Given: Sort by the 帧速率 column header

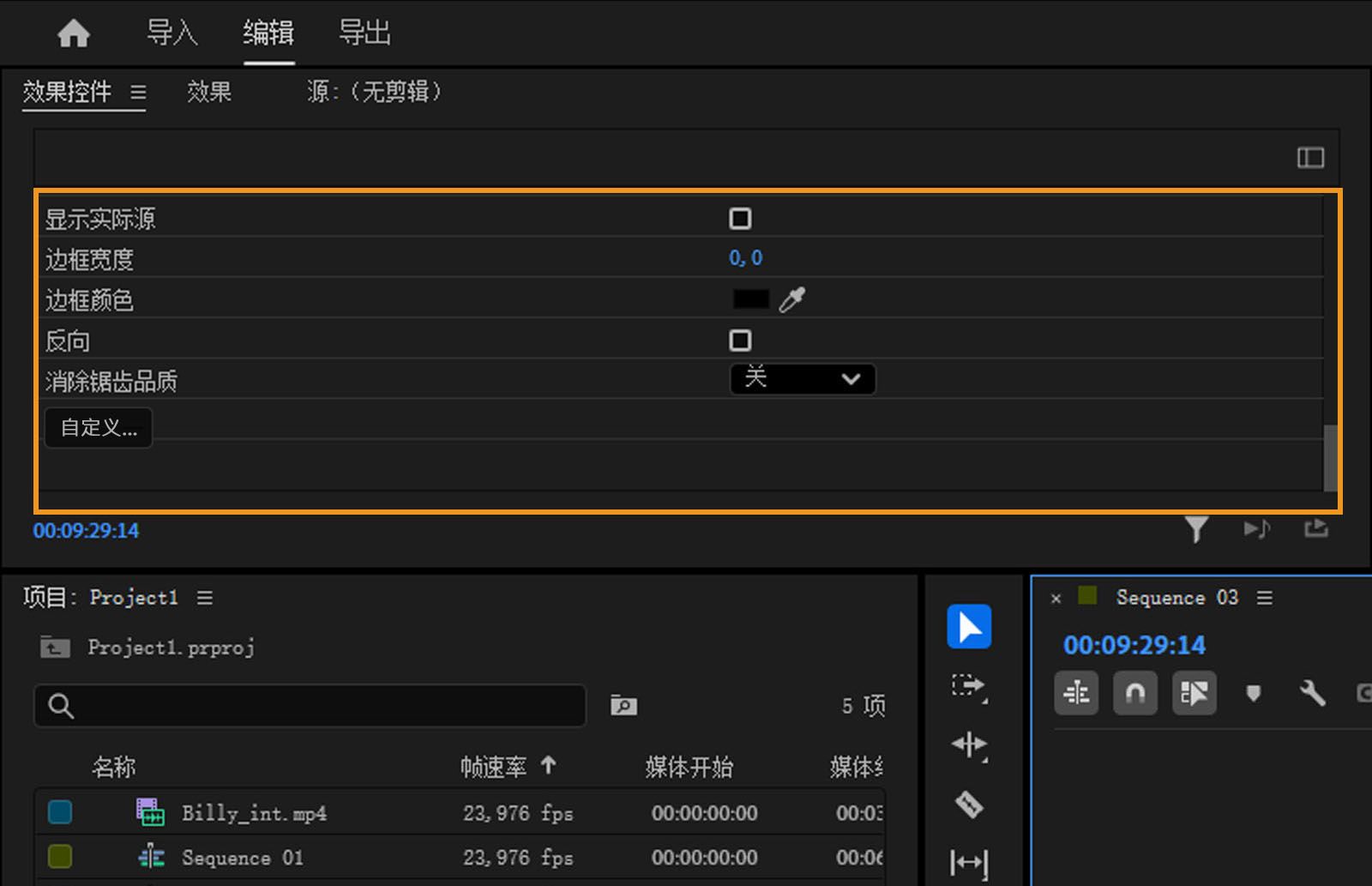Looking at the screenshot, I should 493,767.
